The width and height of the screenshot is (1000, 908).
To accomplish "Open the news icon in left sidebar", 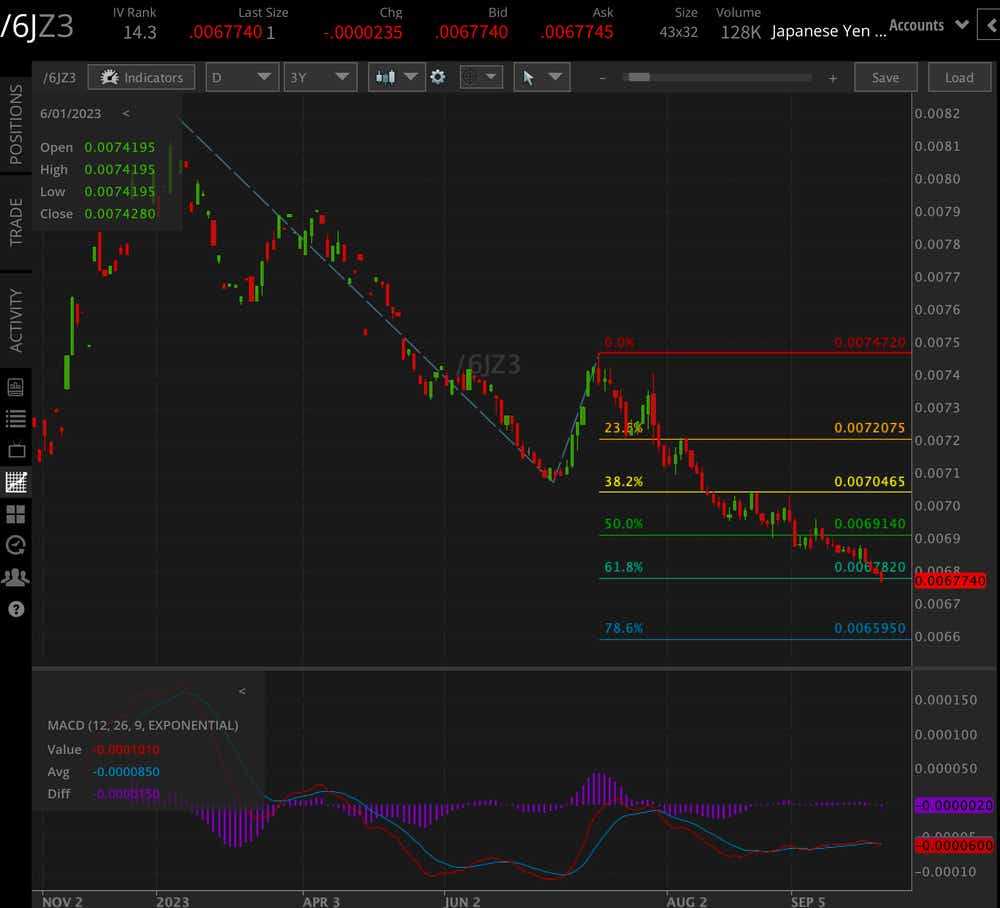I will [15, 387].
